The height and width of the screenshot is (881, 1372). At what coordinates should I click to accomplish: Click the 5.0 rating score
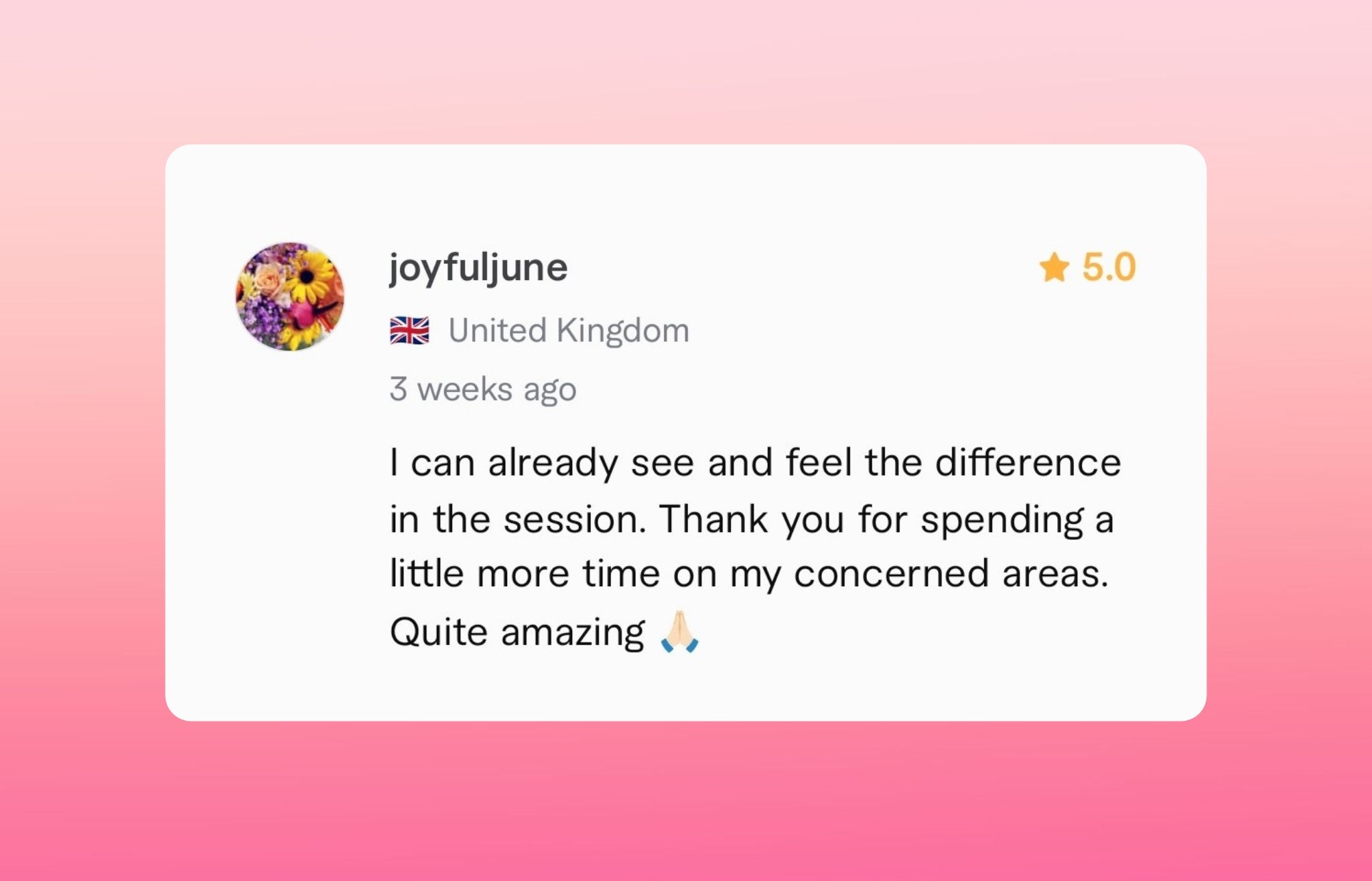1109,267
